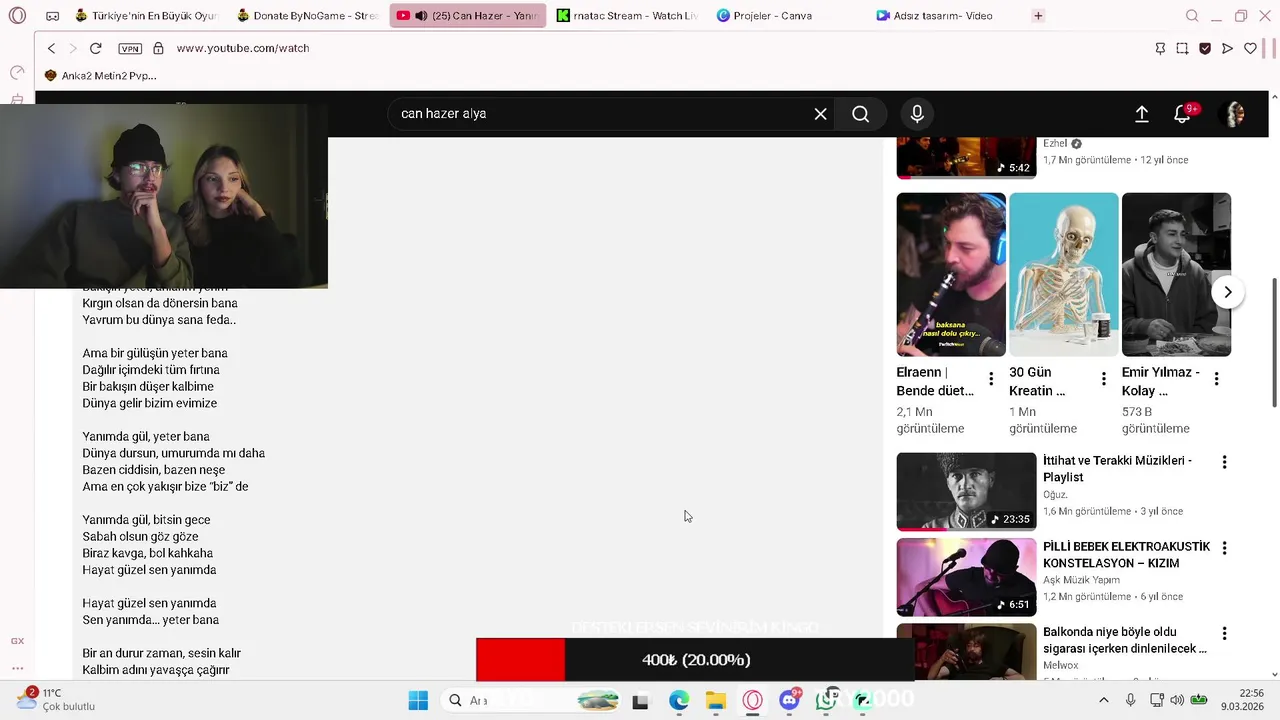Take a snapshot with the capture icon
This screenshot has width=1280, height=720.
pos(1182,48)
